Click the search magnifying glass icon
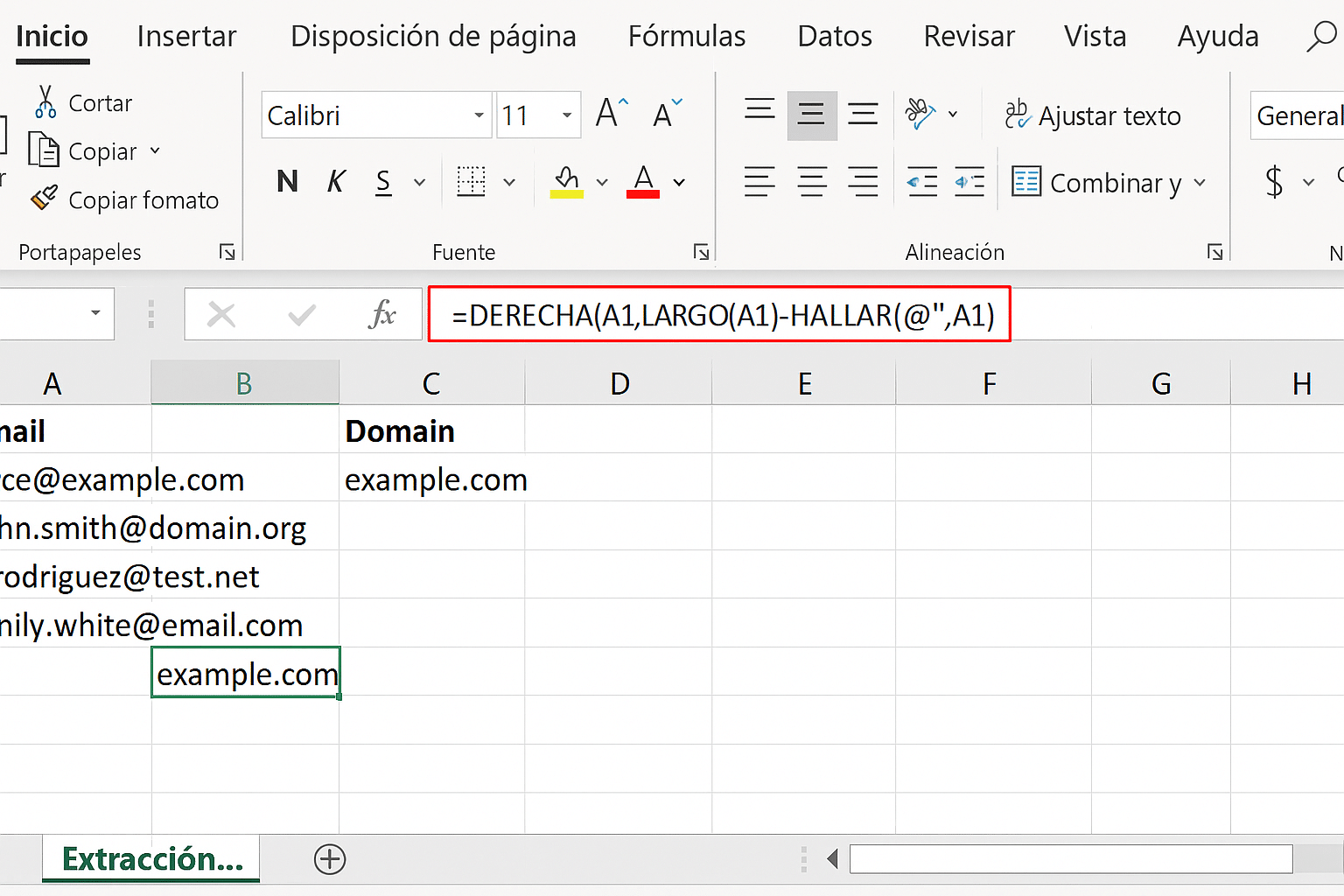This screenshot has width=1344, height=896. [1320, 37]
